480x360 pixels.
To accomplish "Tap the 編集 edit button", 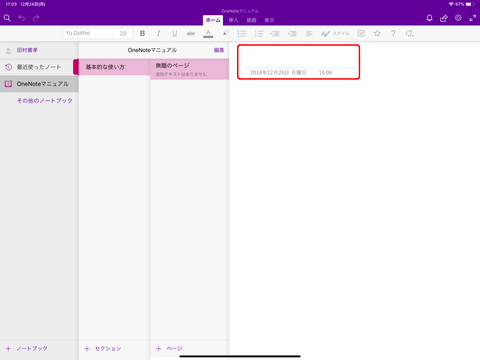I will 219,50.
